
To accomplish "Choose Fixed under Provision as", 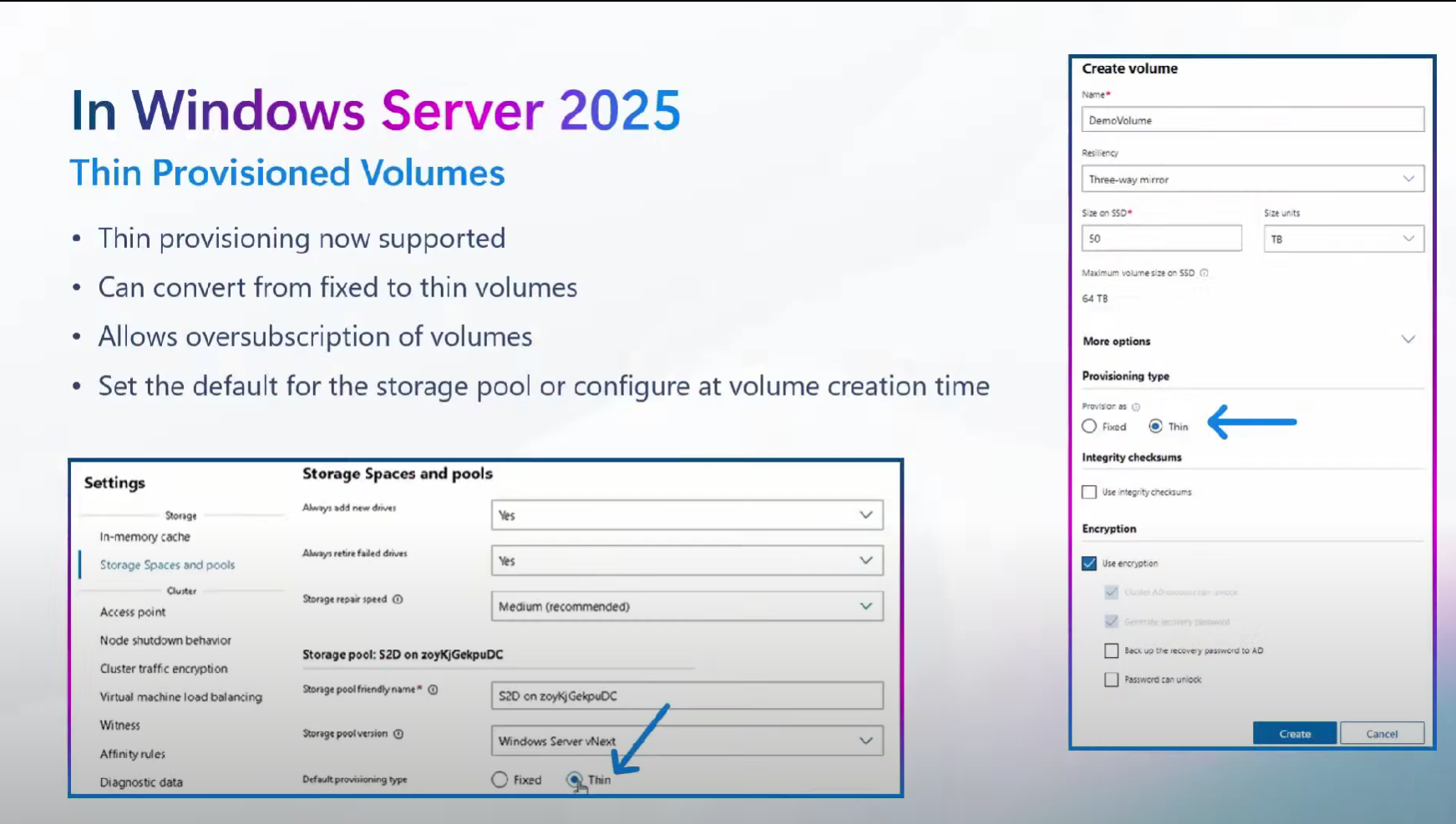I will click(x=1089, y=427).
